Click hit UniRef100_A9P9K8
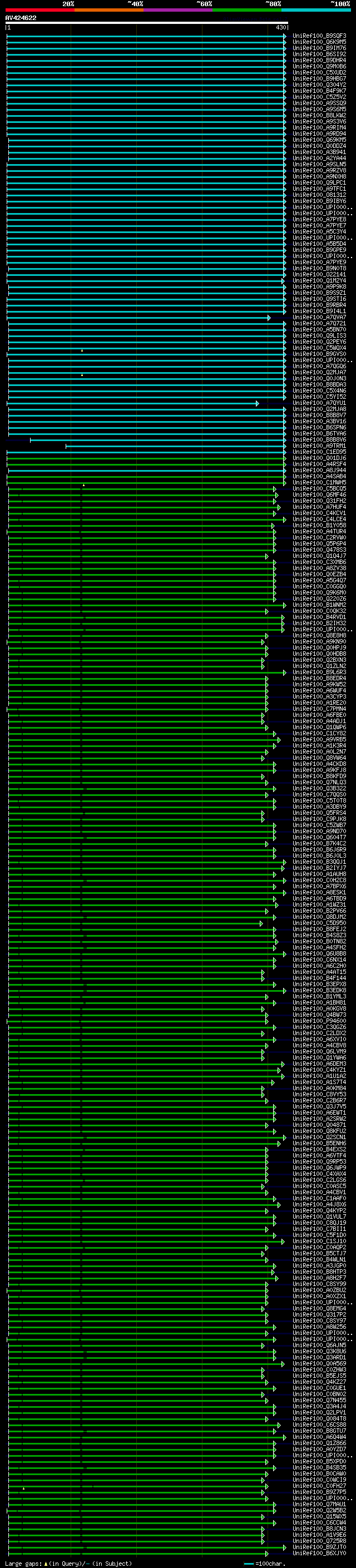 (x=319, y=286)
